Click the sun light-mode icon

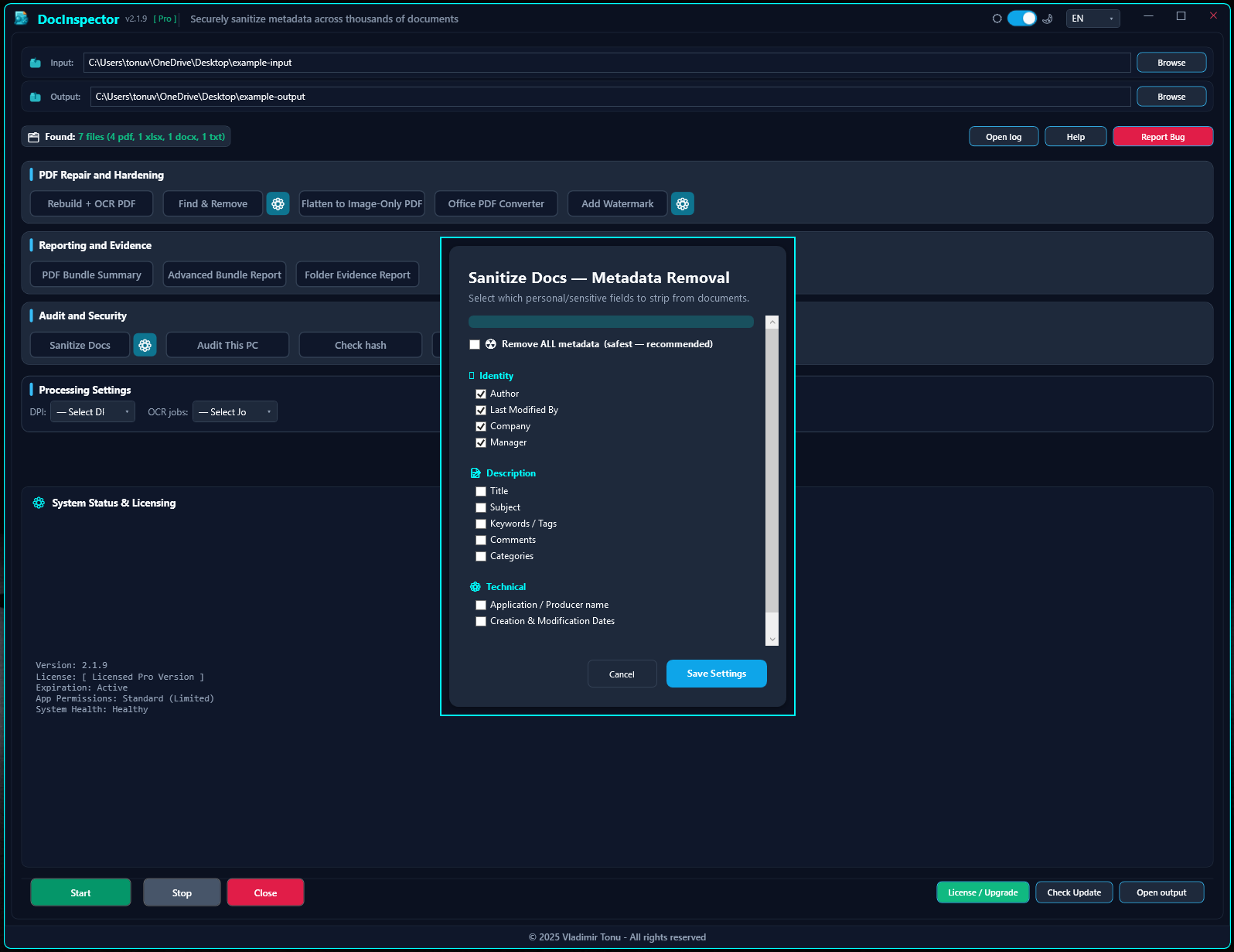click(997, 19)
